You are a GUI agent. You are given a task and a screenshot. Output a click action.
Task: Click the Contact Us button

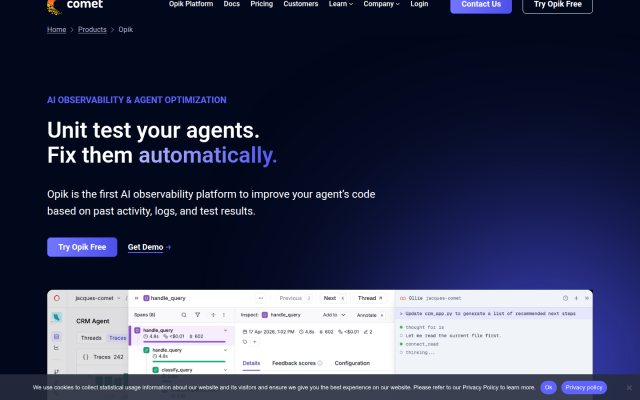point(481,5)
